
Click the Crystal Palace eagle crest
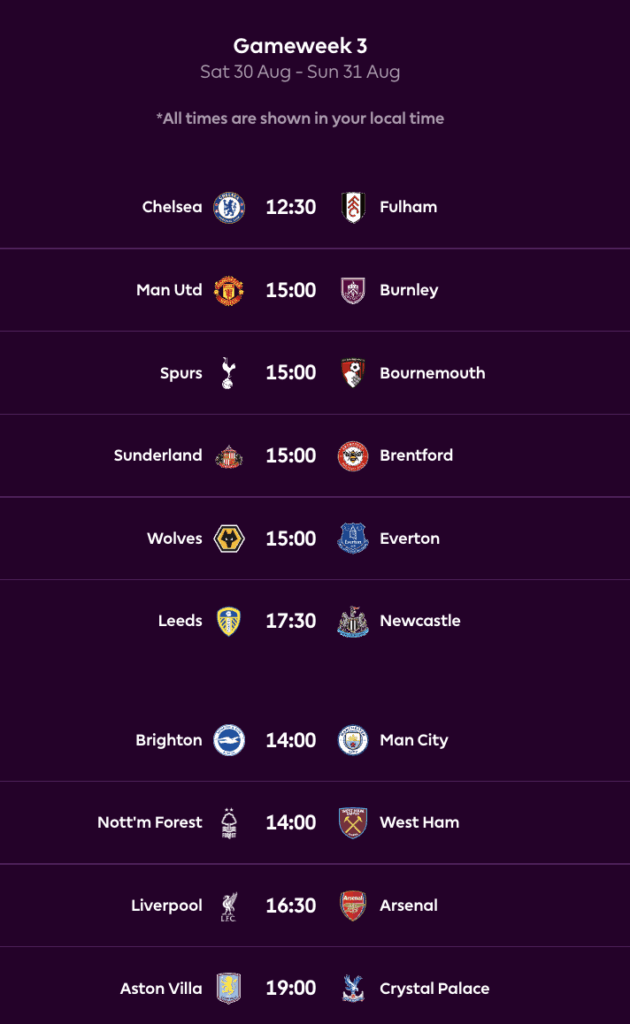355,988
